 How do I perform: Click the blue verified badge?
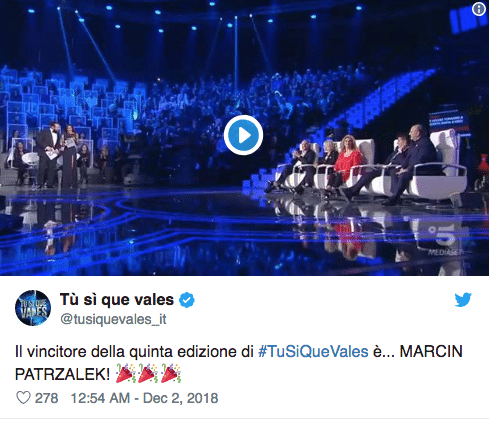[187, 300]
